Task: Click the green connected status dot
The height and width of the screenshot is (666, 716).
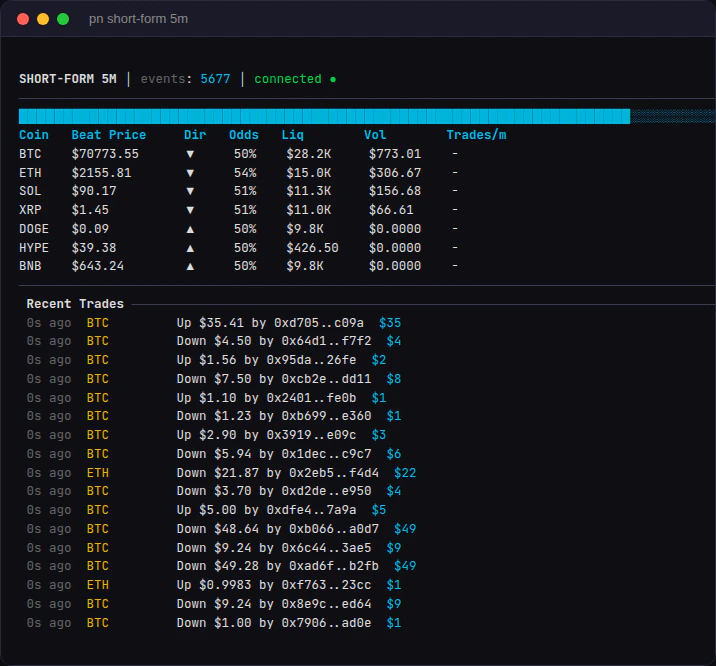Action: click(x=333, y=79)
